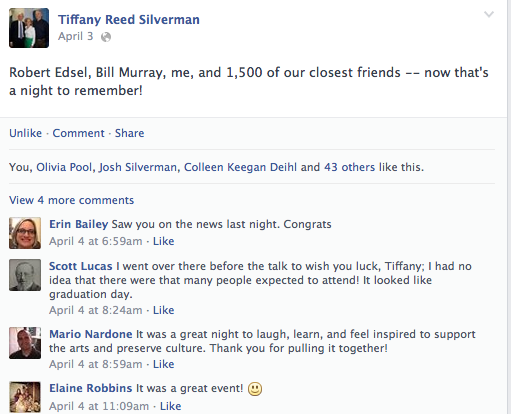Screen dimensions: 511x414
Task: Open Colleen Keegan Deihl's profile link
Action: 240,167
